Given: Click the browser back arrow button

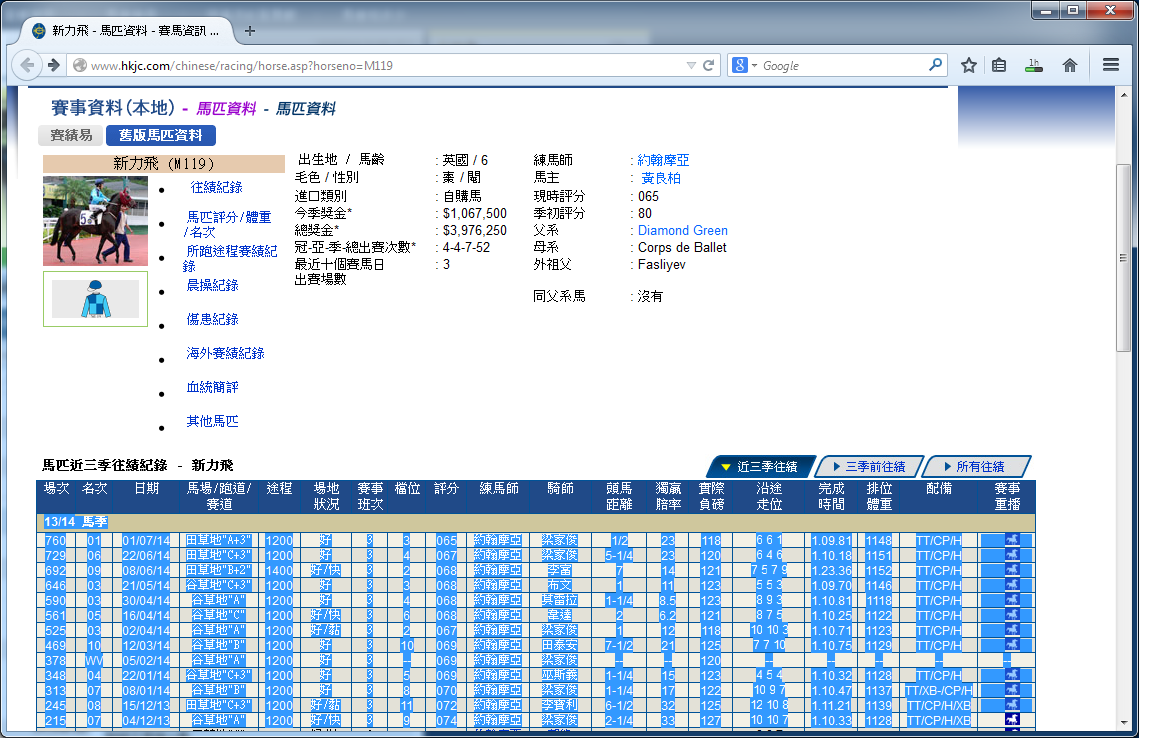Looking at the screenshot, I should (29, 65).
